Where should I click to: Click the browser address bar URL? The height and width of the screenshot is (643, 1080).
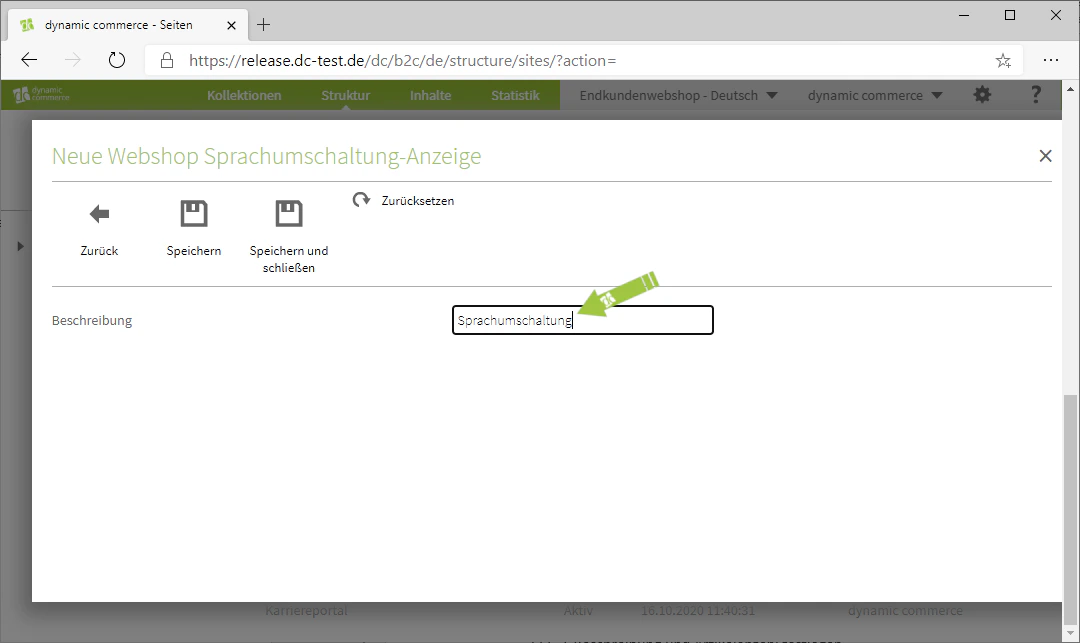(x=402, y=61)
